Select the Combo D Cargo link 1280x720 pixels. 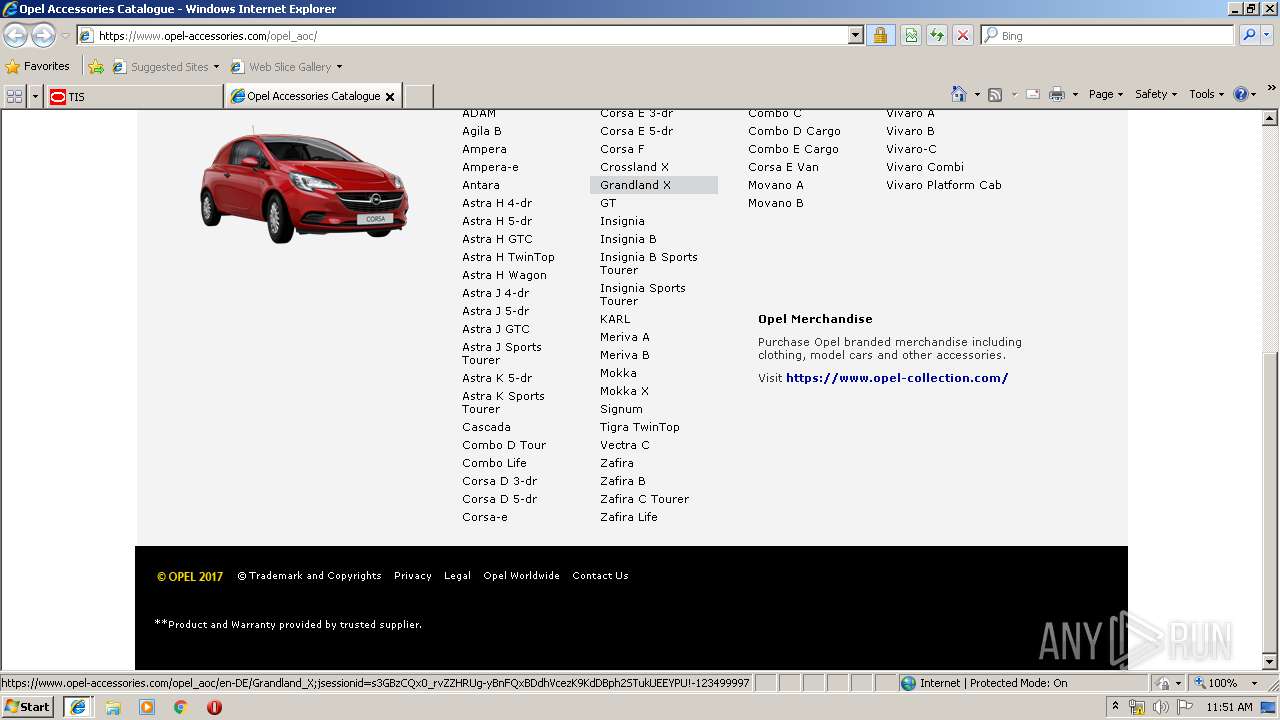click(794, 131)
